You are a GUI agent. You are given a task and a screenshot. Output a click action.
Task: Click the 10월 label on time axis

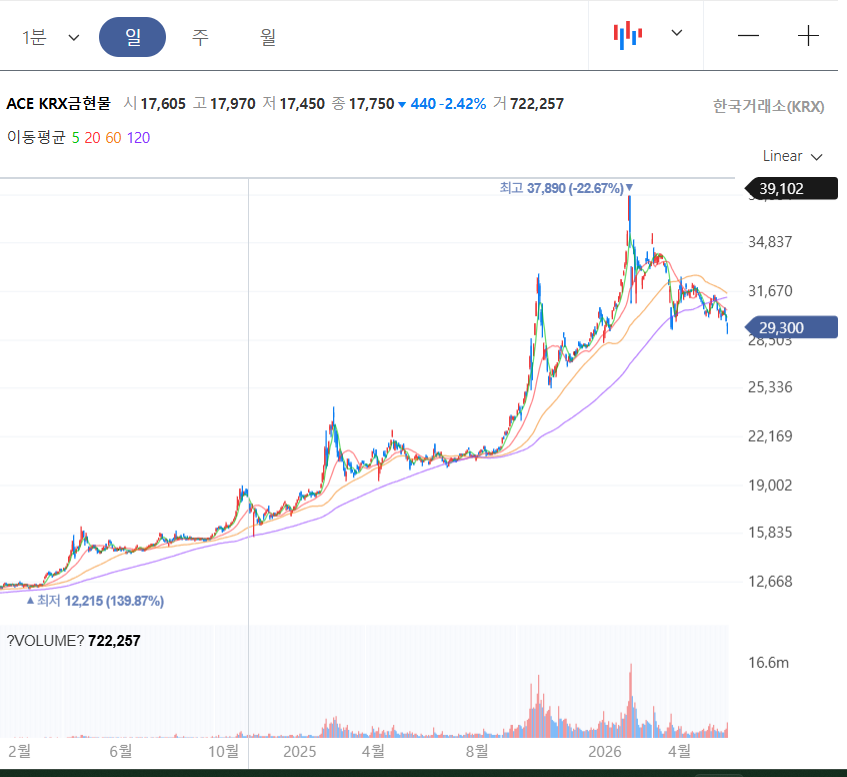(x=224, y=751)
